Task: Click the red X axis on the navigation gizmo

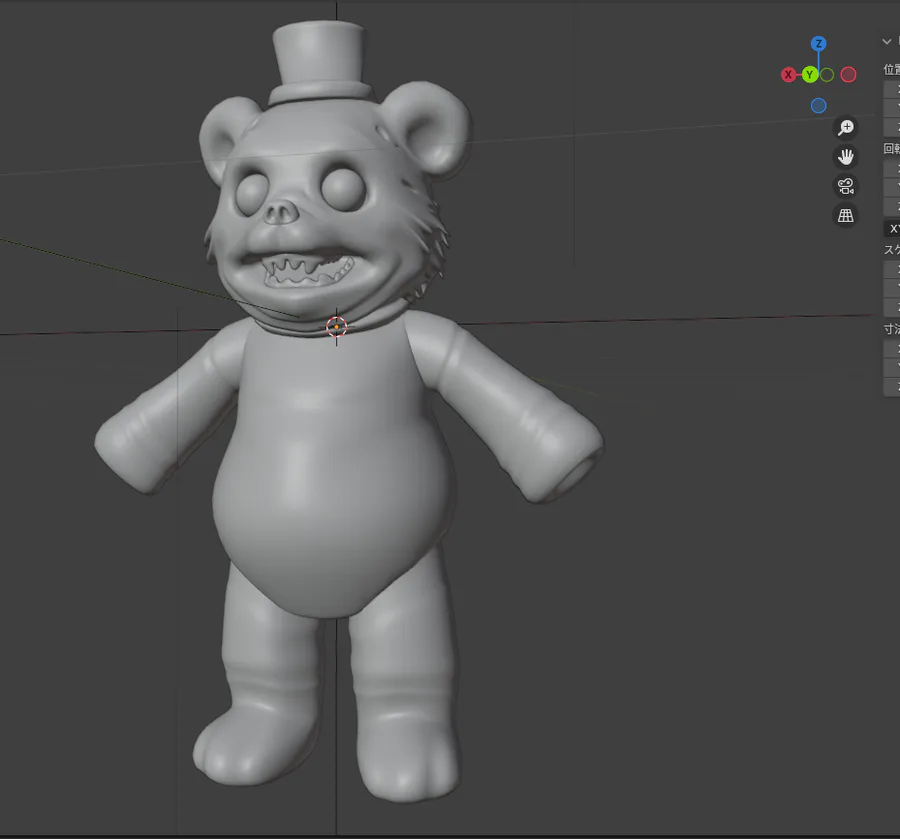Action: [789, 75]
